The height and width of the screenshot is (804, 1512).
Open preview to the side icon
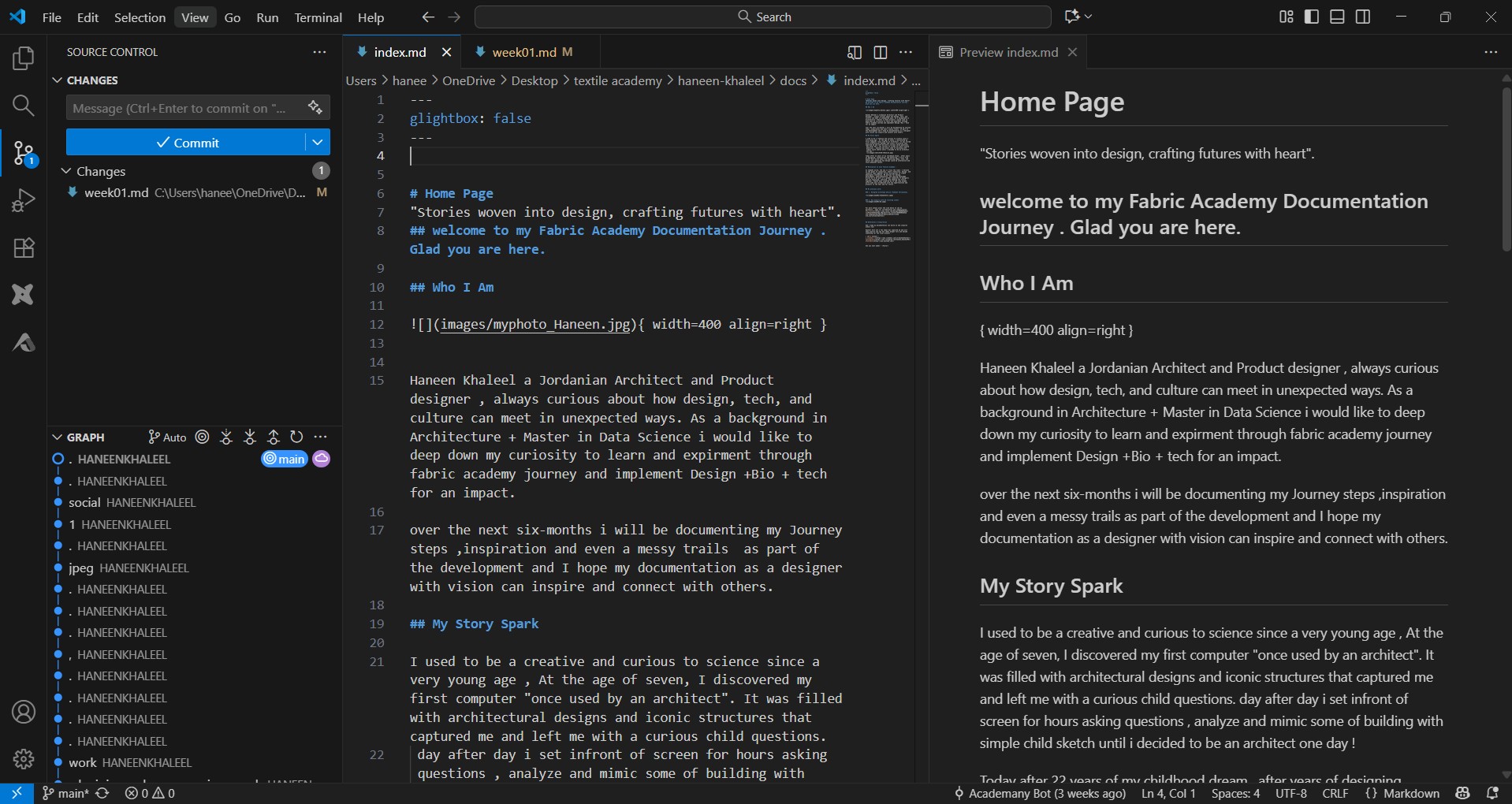(854, 52)
